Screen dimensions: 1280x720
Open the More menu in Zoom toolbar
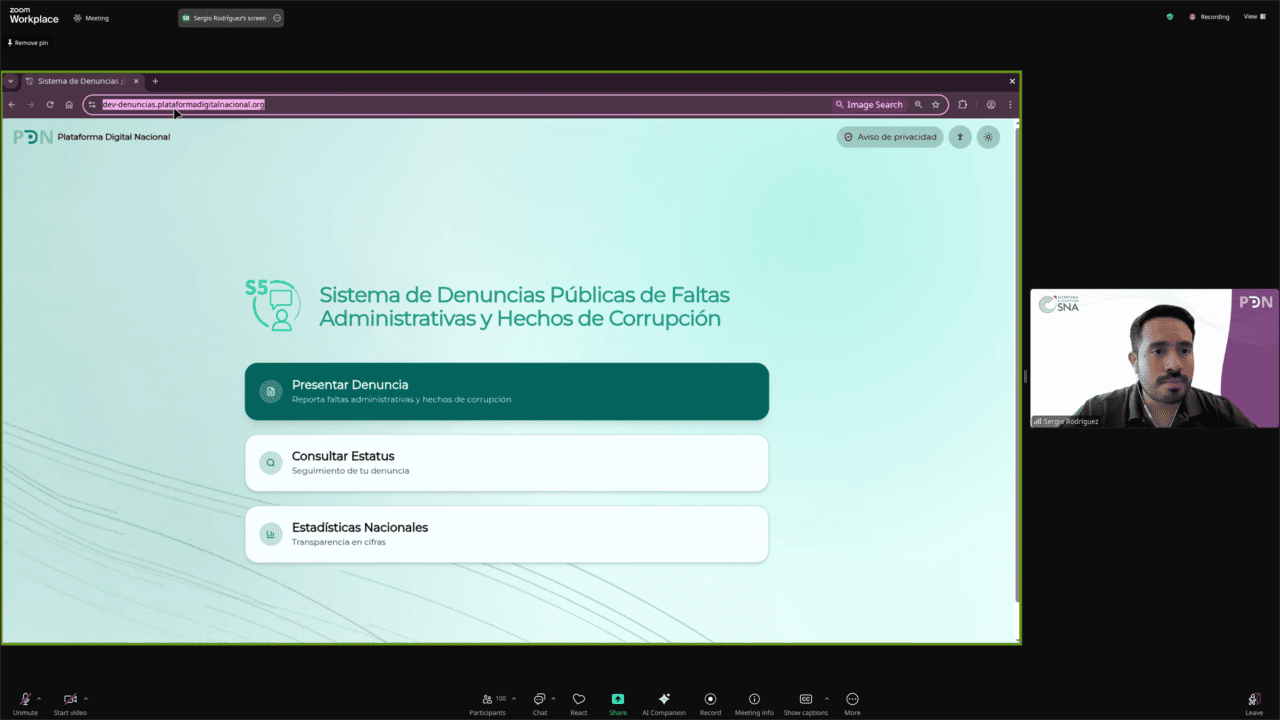click(852, 700)
